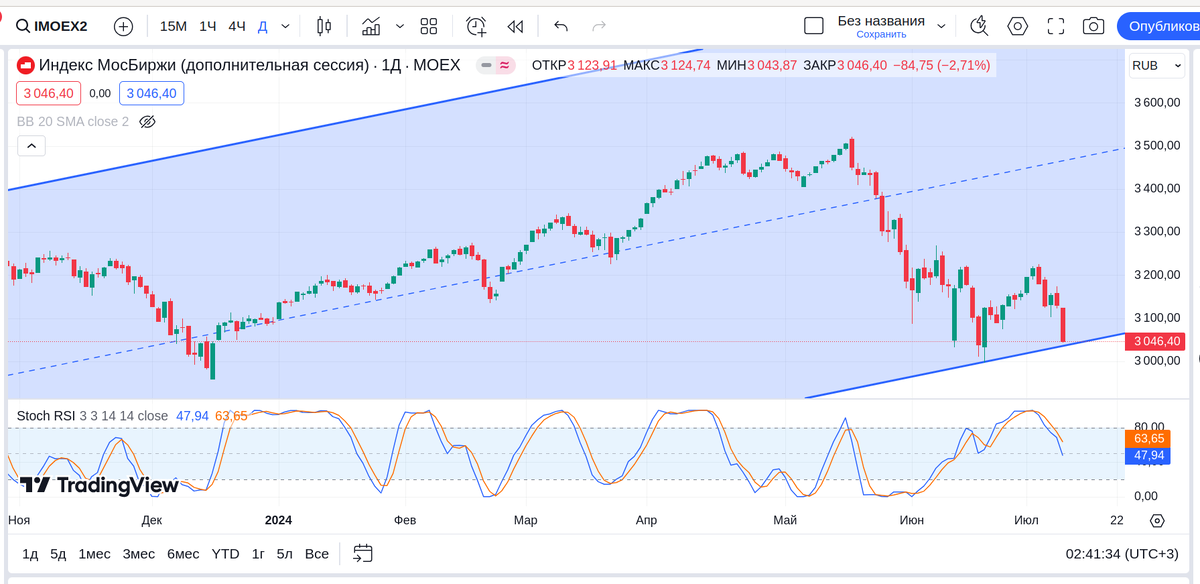
Task: Click the change value −84,75 (−2,71%)
Action: 941,65
